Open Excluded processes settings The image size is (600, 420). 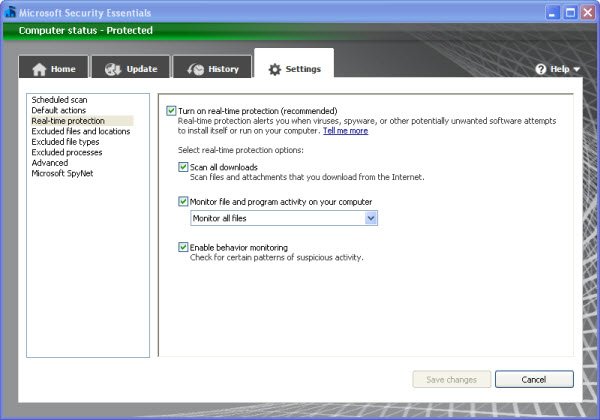click(67, 152)
